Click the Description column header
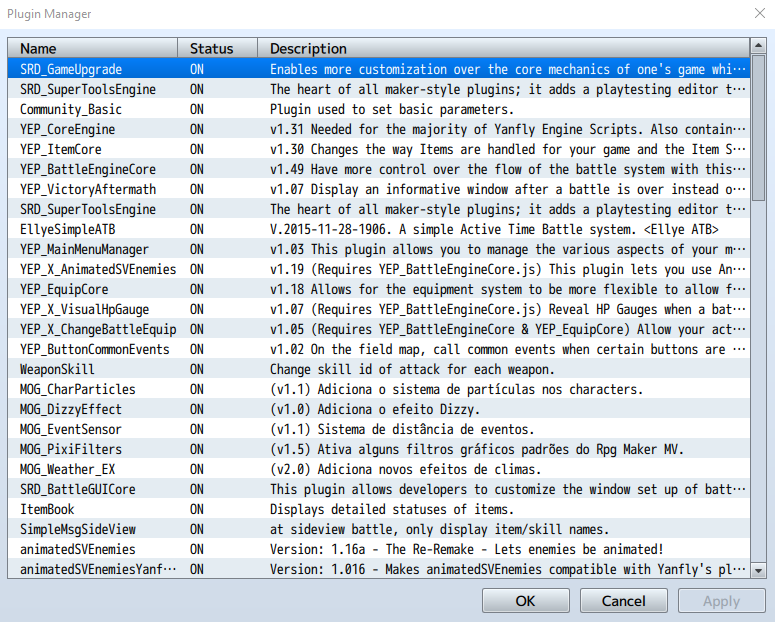 click(504, 48)
